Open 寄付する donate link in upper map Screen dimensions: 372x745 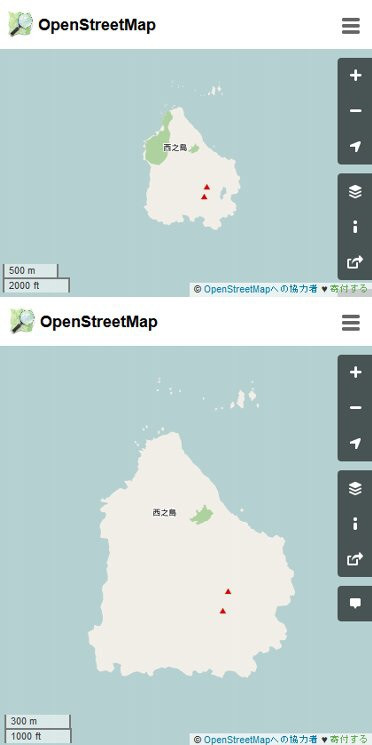pyautogui.click(x=349, y=289)
